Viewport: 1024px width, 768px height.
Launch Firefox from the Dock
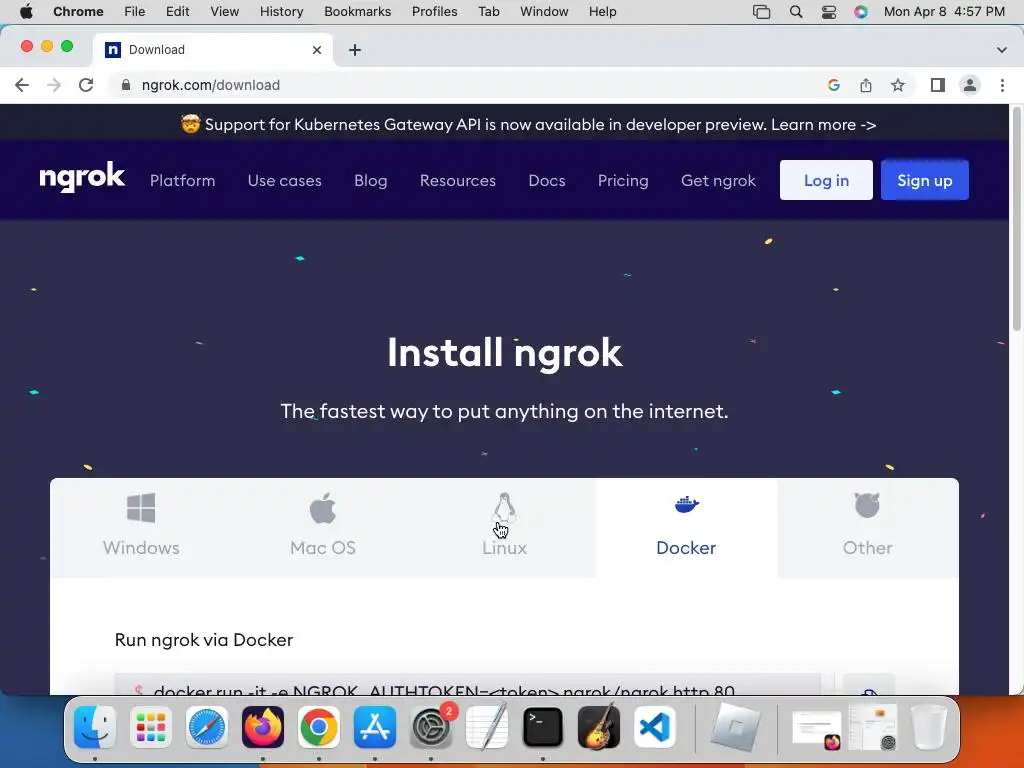(263, 727)
